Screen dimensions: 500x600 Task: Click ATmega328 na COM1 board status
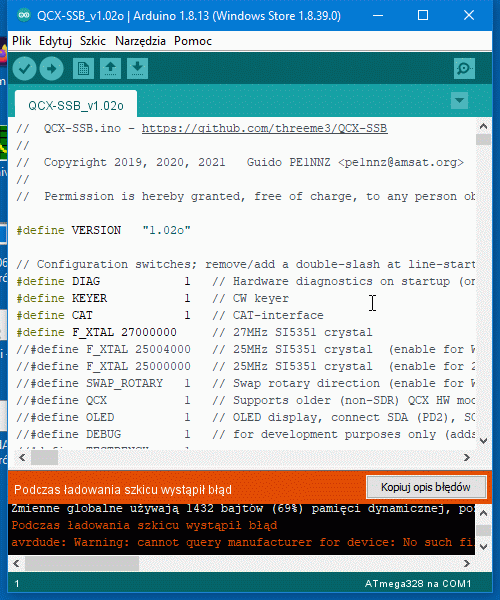tap(418, 584)
